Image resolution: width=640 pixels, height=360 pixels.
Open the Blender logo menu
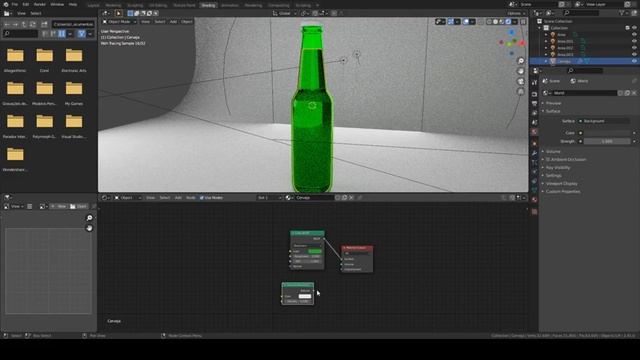(x=6, y=4)
